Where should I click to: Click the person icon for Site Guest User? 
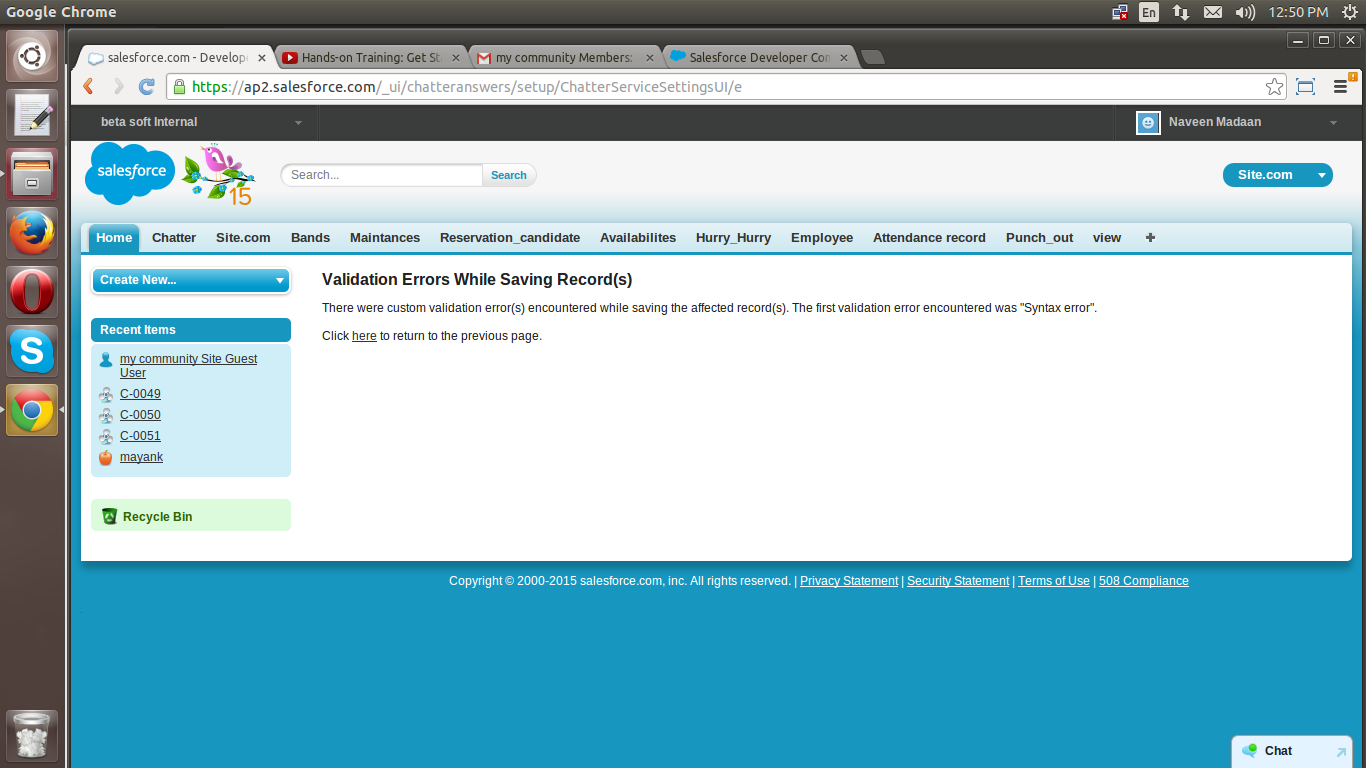[x=106, y=360]
